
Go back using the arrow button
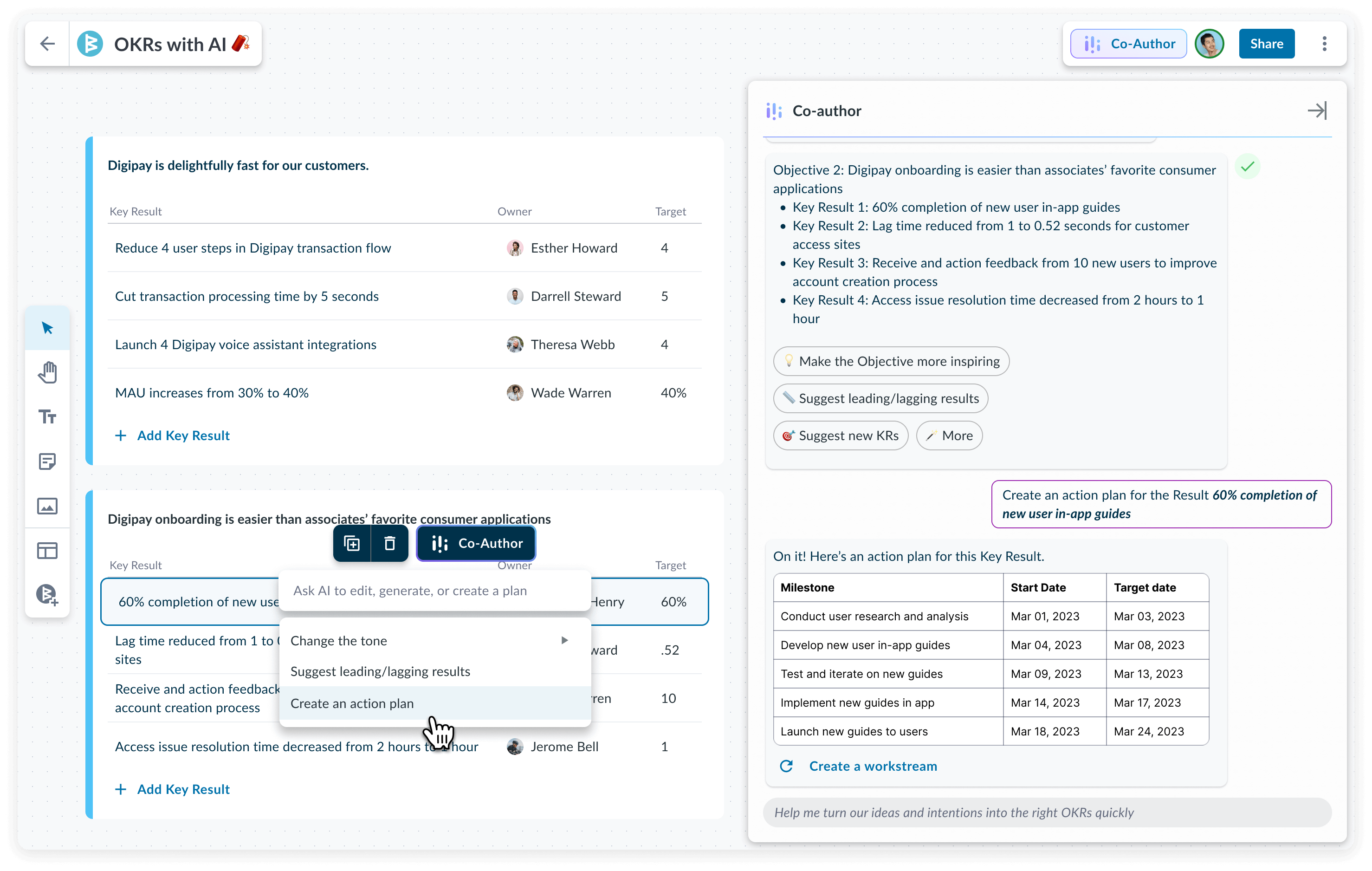point(47,44)
